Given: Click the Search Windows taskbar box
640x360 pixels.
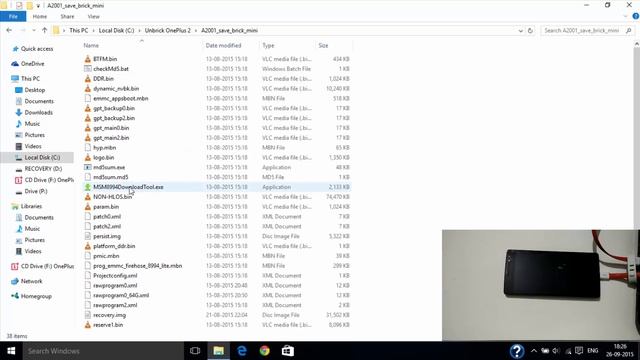Looking at the screenshot, I should click(x=103, y=351).
